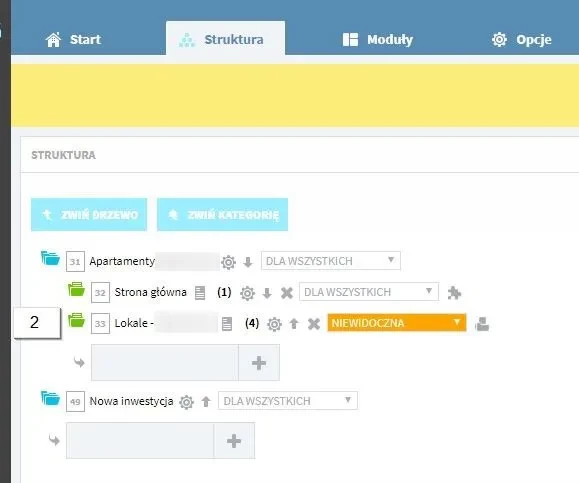This screenshot has height=483, width=579.
Task: Click stamp icon beside NIEWIDOCZNA dropdown
Action: pyautogui.click(x=482, y=324)
